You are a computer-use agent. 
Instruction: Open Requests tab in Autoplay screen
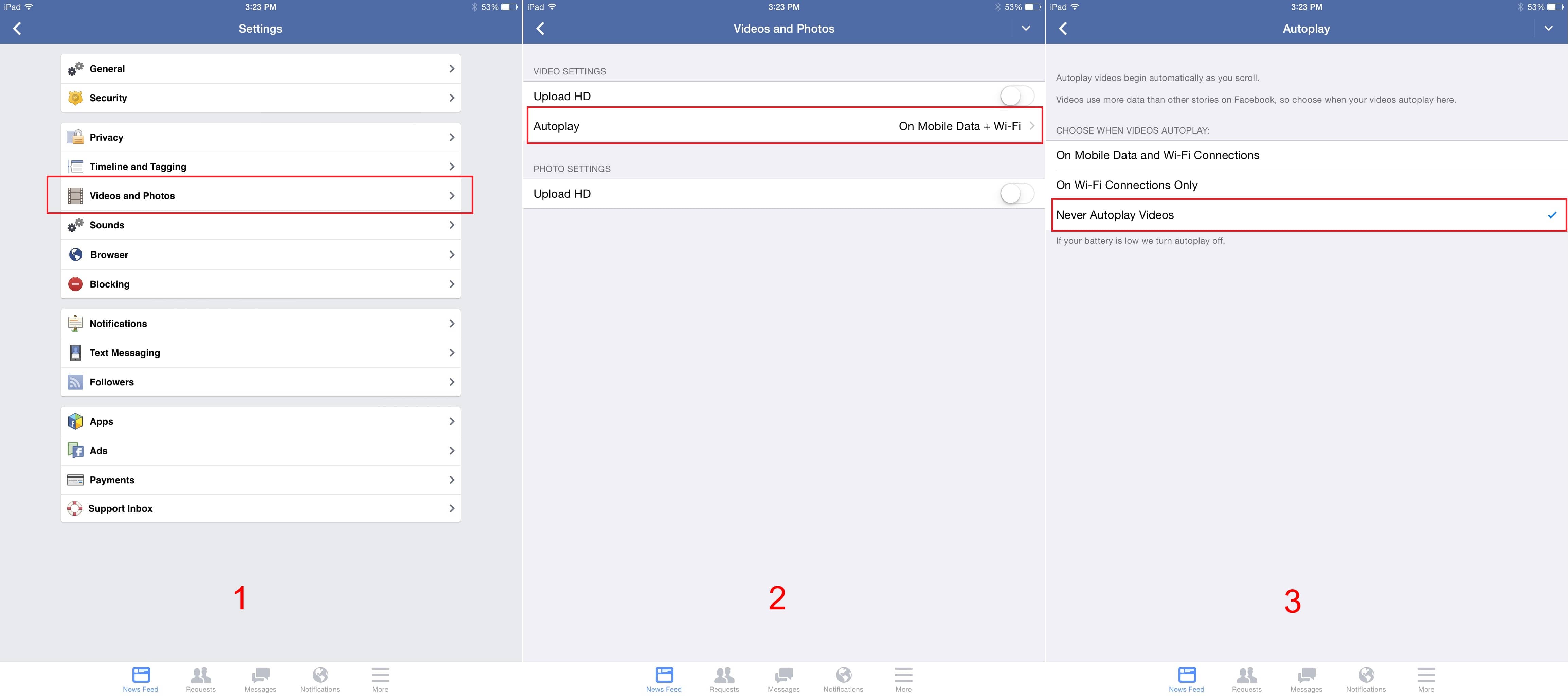pyautogui.click(x=1247, y=679)
